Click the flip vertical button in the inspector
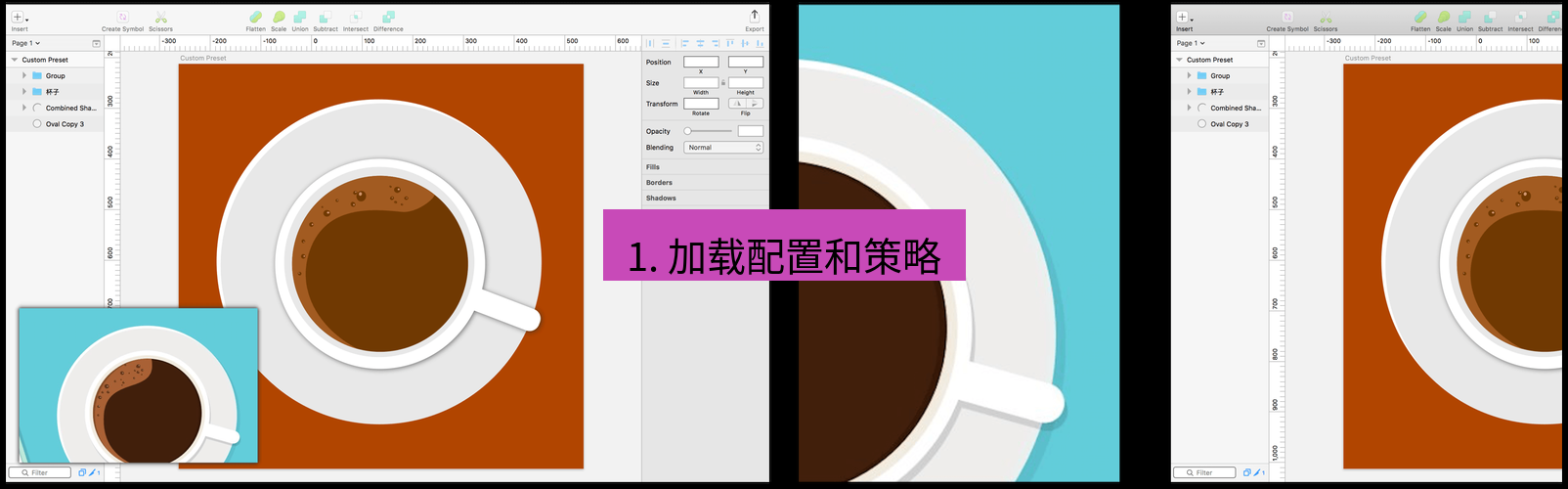 tap(755, 104)
